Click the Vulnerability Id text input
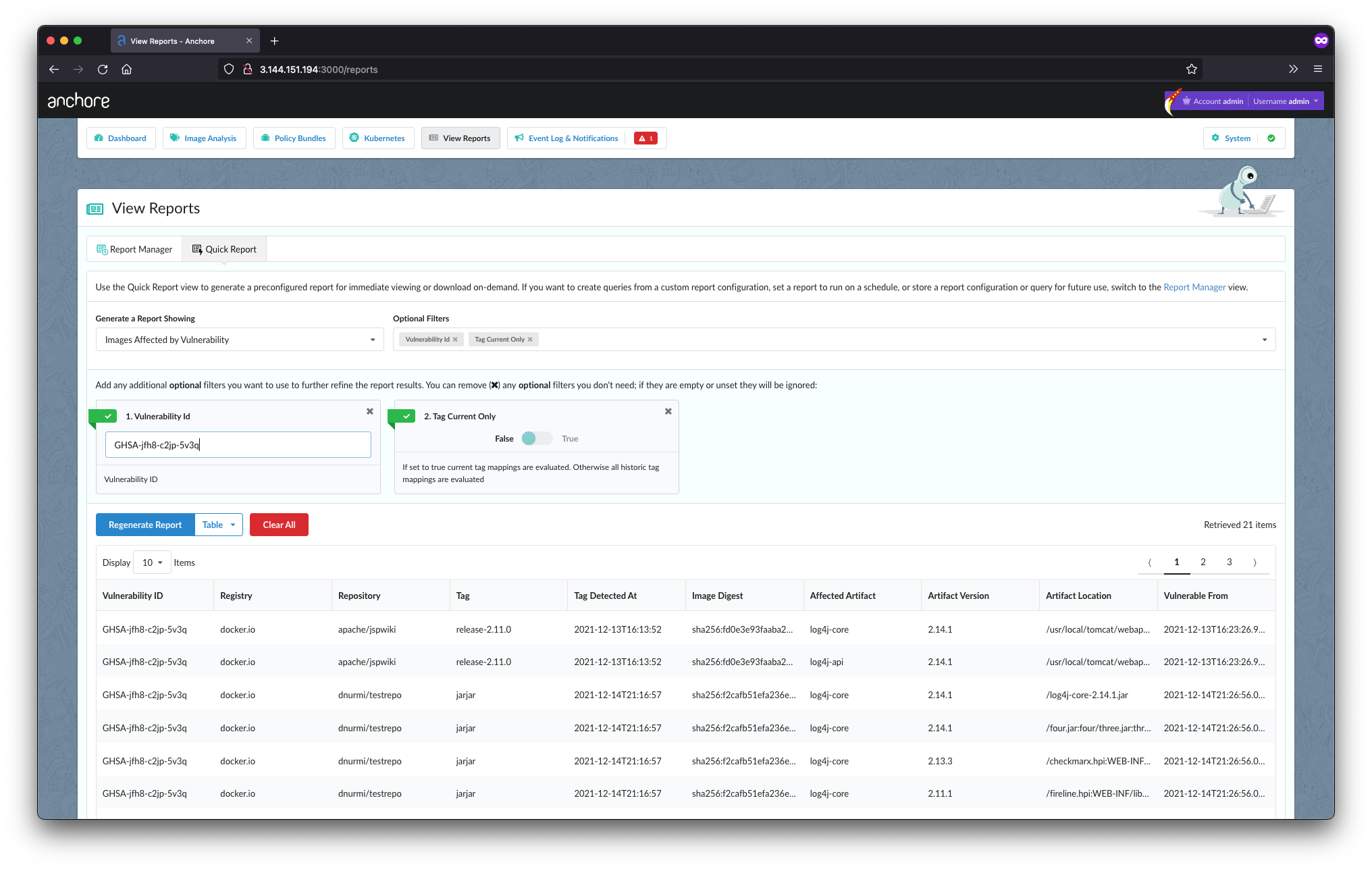 coord(238,445)
